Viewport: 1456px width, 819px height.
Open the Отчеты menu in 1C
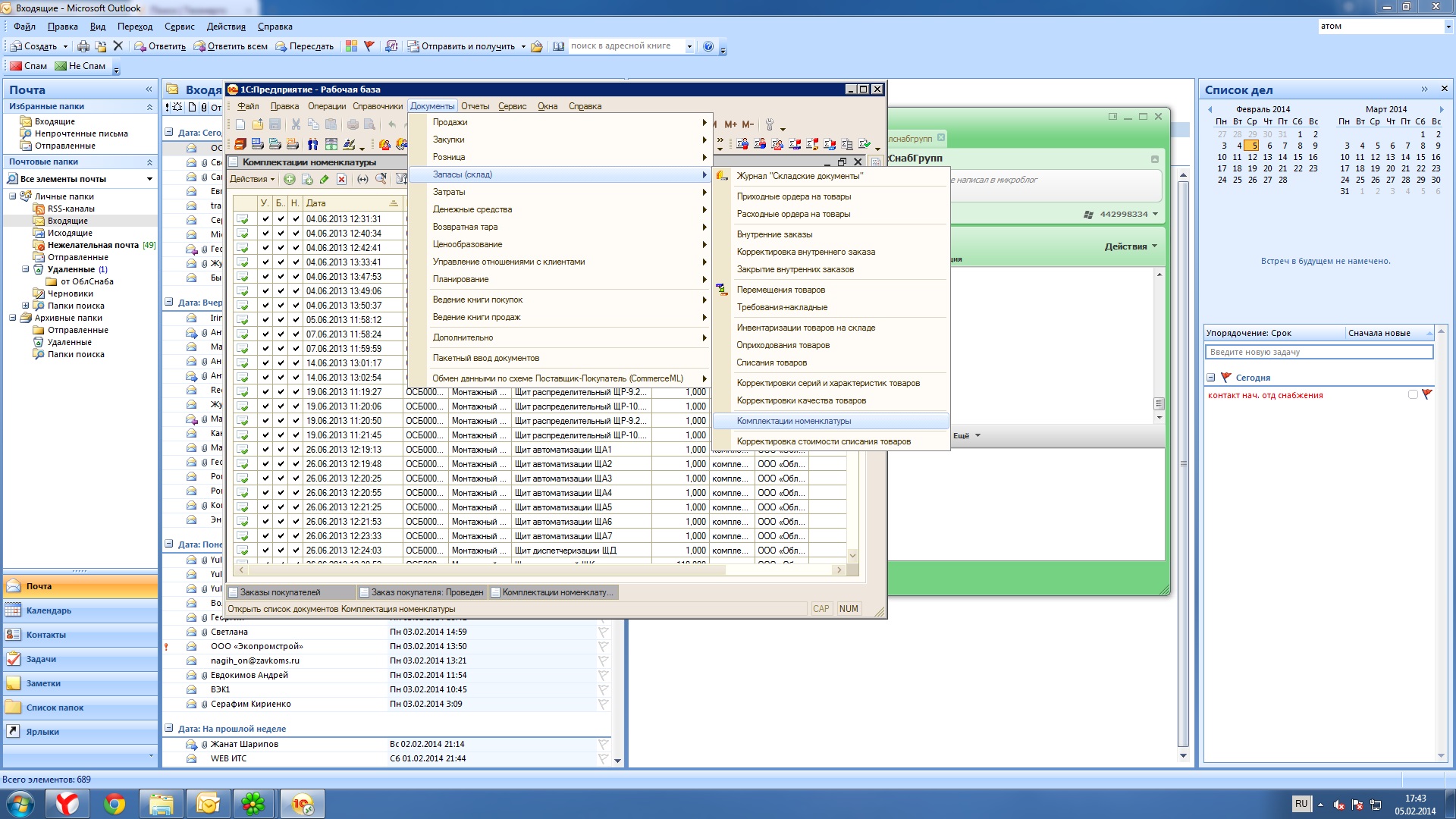tap(475, 106)
